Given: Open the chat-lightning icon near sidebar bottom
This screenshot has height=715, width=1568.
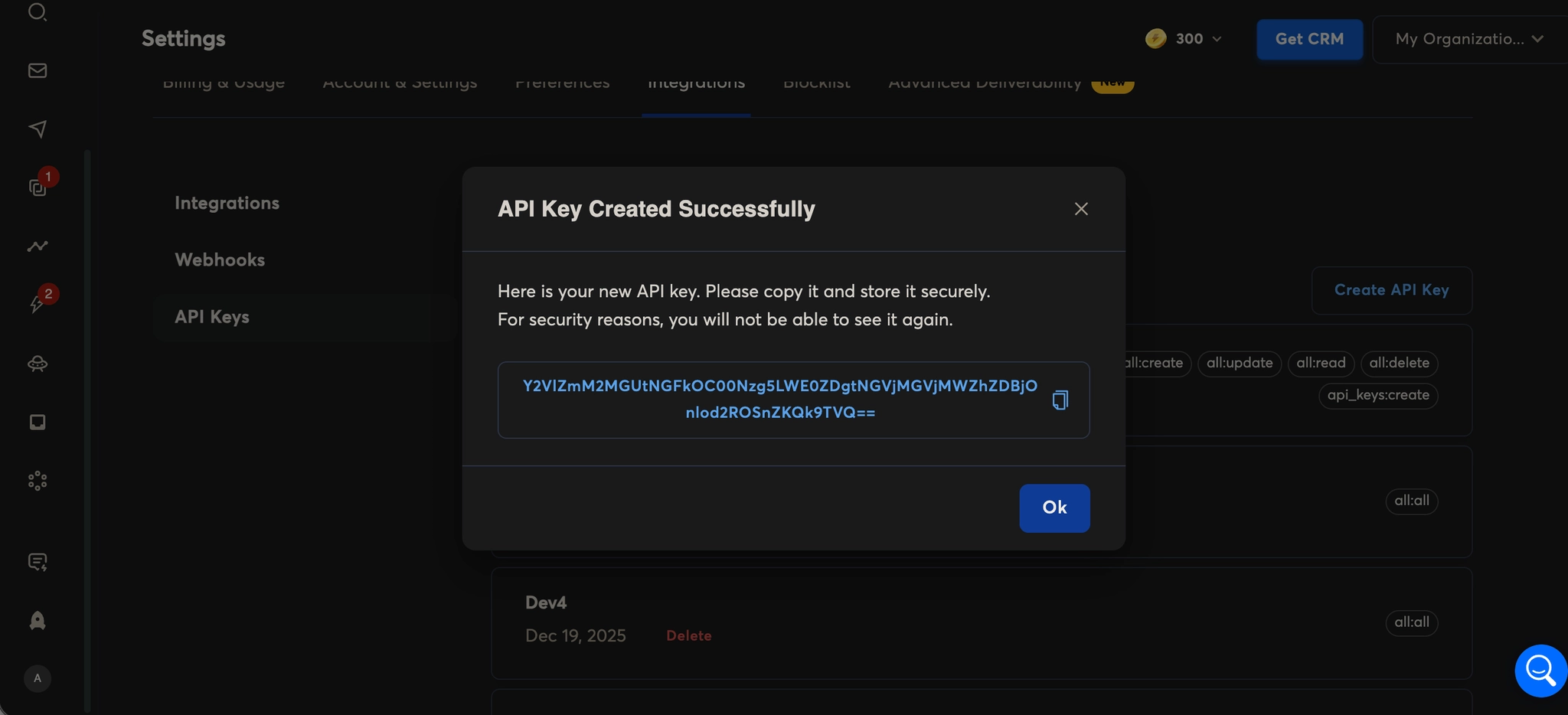Looking at the screenshot, I should point(37,562).
